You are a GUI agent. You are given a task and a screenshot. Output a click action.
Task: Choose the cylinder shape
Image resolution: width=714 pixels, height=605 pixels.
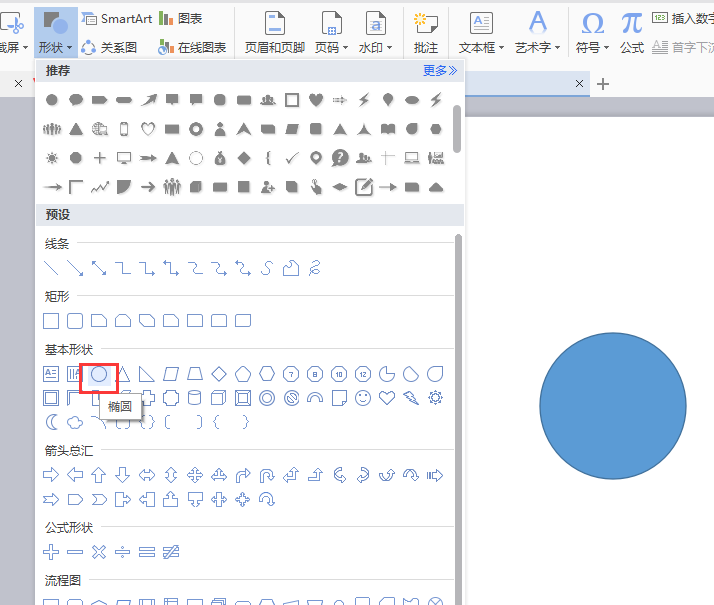[x=195, y=398]
